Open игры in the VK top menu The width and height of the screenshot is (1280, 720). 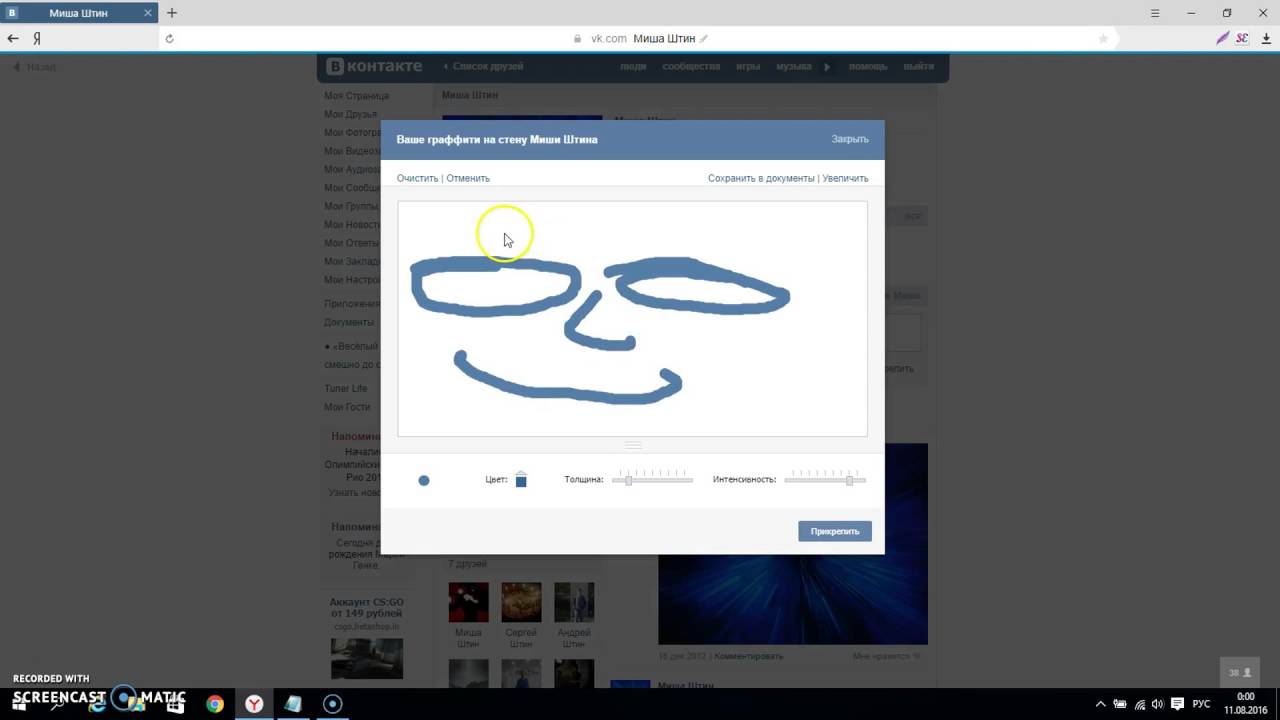[748, 66]
